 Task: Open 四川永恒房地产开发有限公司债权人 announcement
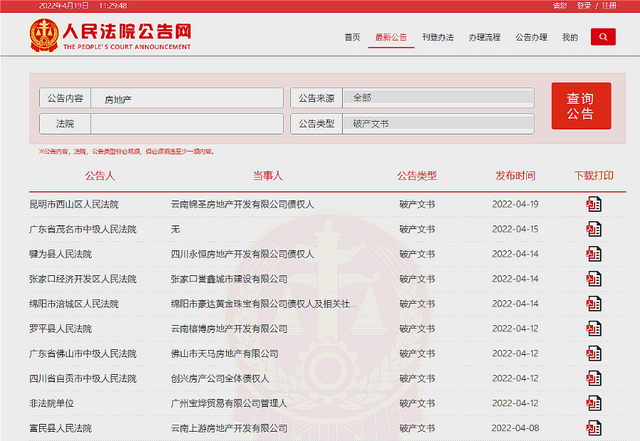(242, 254)
